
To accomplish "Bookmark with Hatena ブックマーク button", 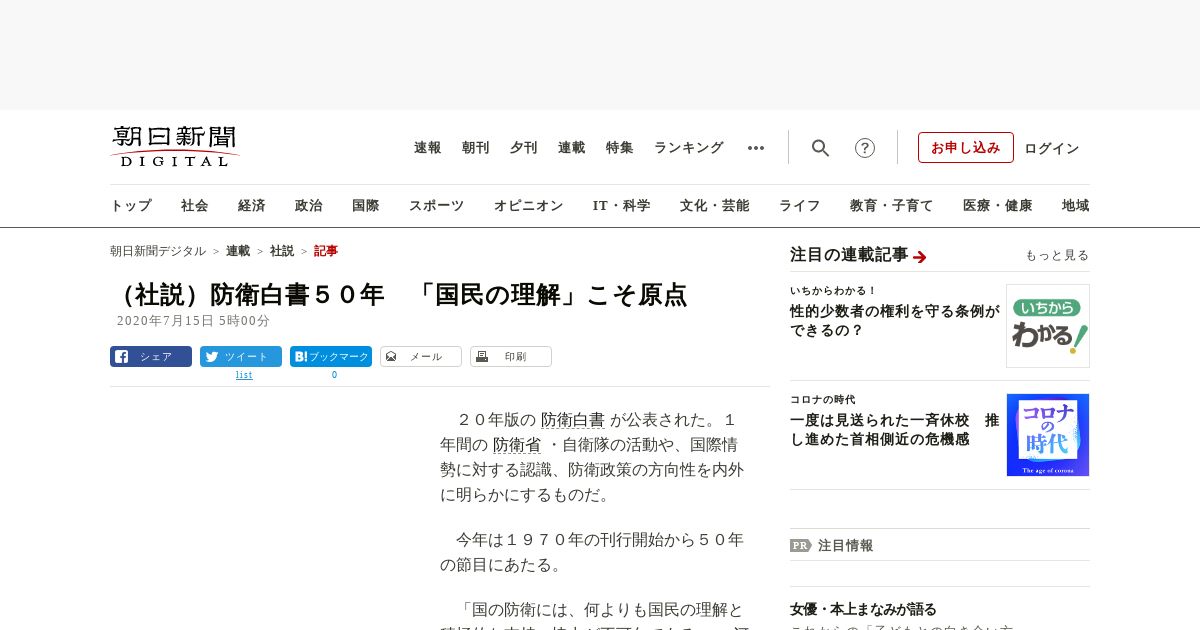I will (x=331, y=356).
